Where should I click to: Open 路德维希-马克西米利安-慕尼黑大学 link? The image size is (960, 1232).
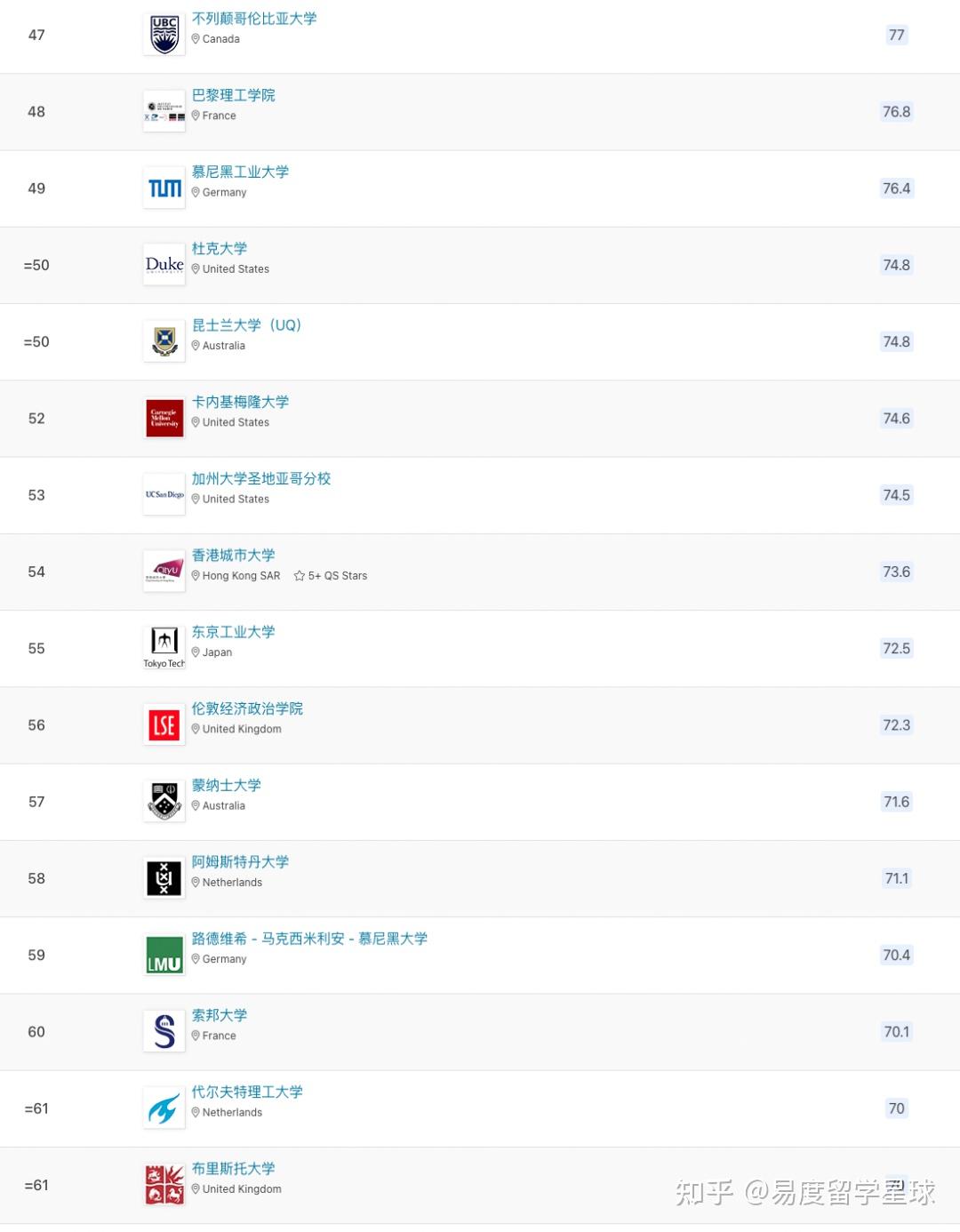tap(309, 939)
